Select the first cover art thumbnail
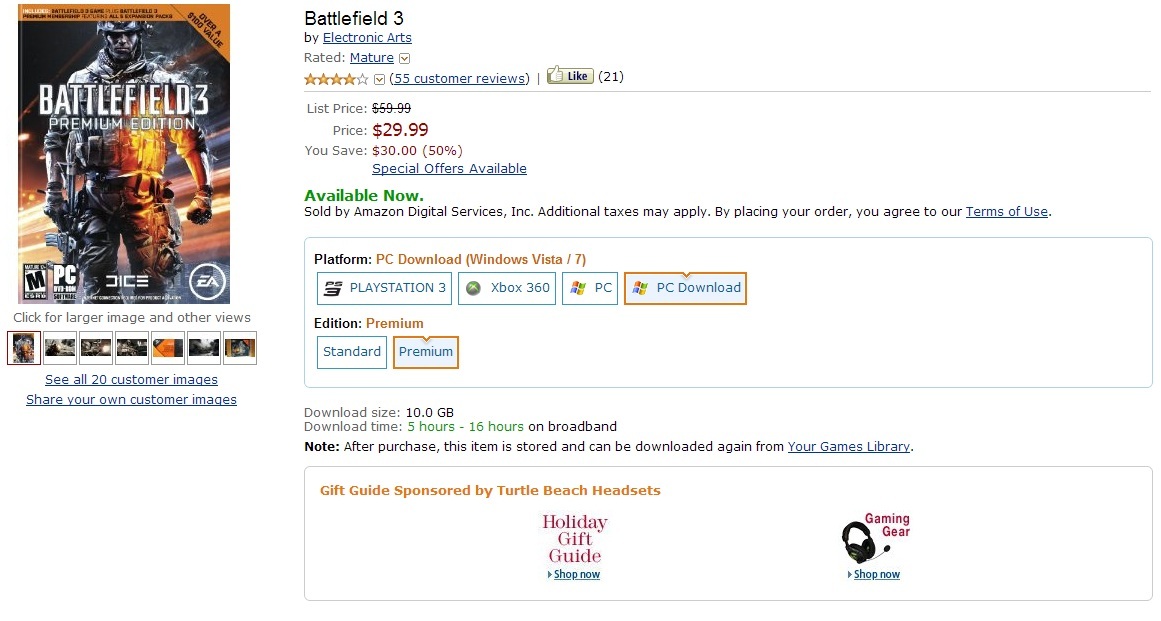1161x621 pixels. point(24,348)
